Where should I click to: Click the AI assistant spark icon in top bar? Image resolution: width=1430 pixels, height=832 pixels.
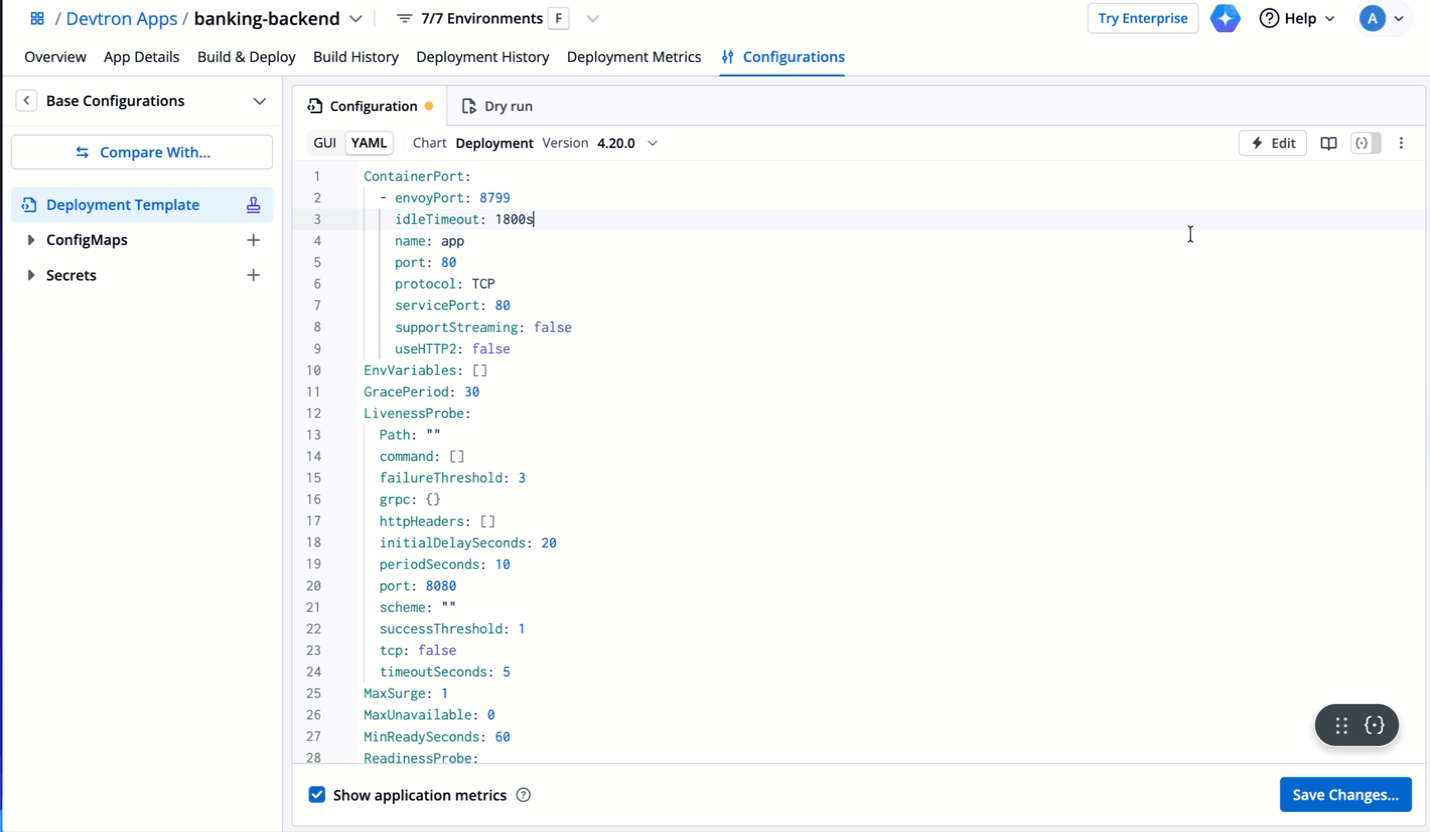pos(1225,18)
